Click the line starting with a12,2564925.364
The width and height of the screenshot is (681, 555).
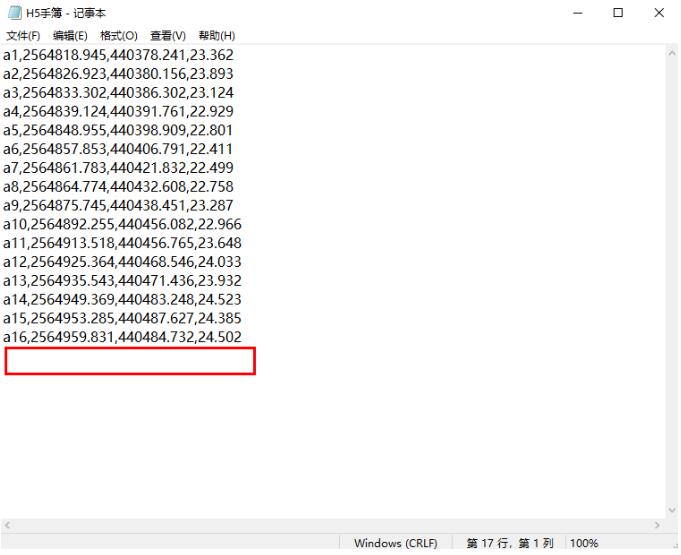coord(122,262)
